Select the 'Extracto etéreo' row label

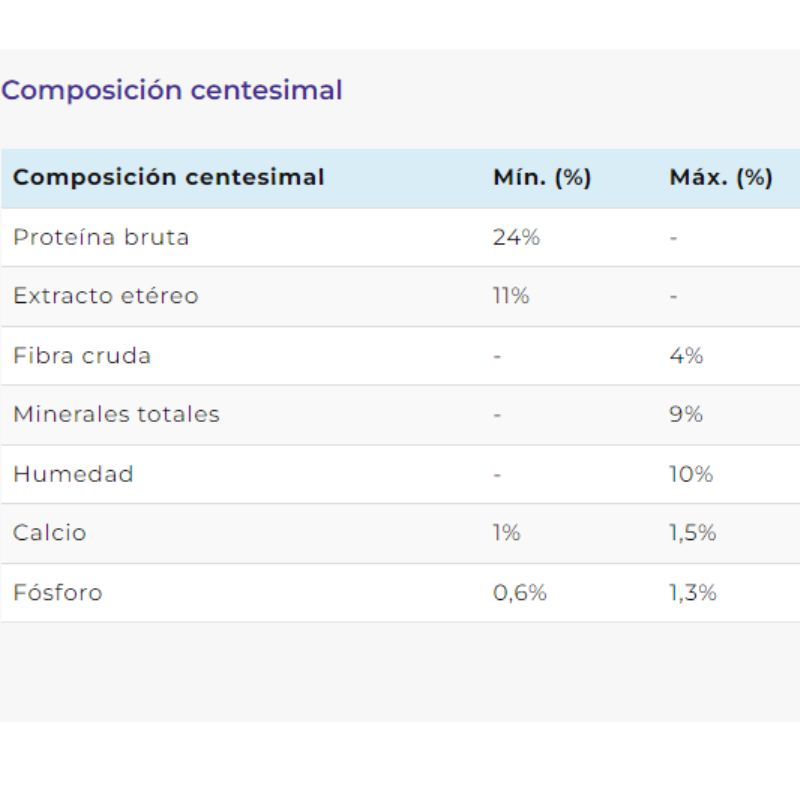(x=106, y=296)
